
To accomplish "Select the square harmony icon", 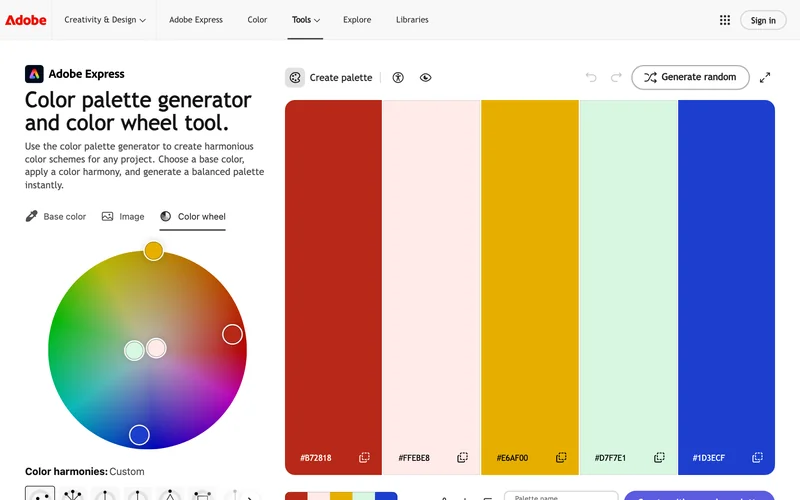I will click(202, 494).
